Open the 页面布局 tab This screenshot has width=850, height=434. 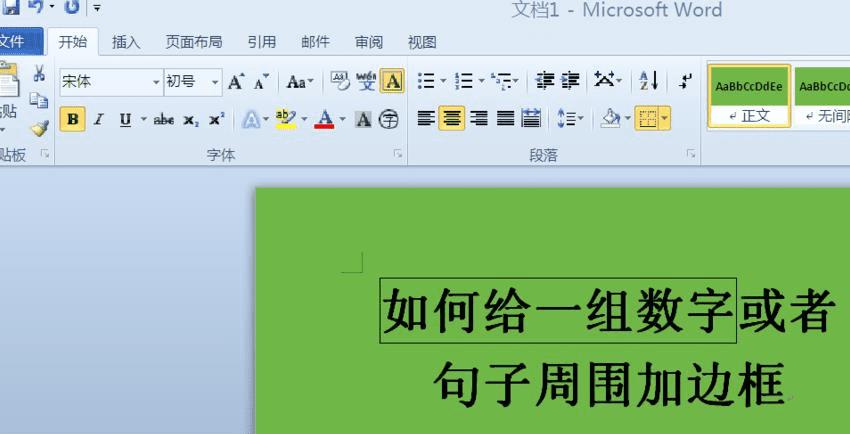pyautogui.click(x=194, y=42)
